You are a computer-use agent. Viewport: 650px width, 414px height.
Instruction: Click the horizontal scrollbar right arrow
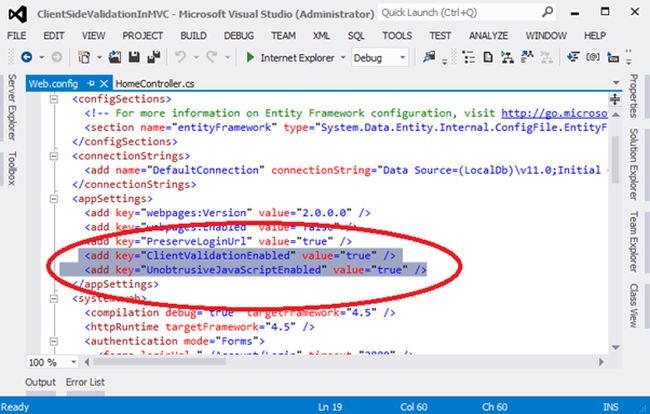601,362
